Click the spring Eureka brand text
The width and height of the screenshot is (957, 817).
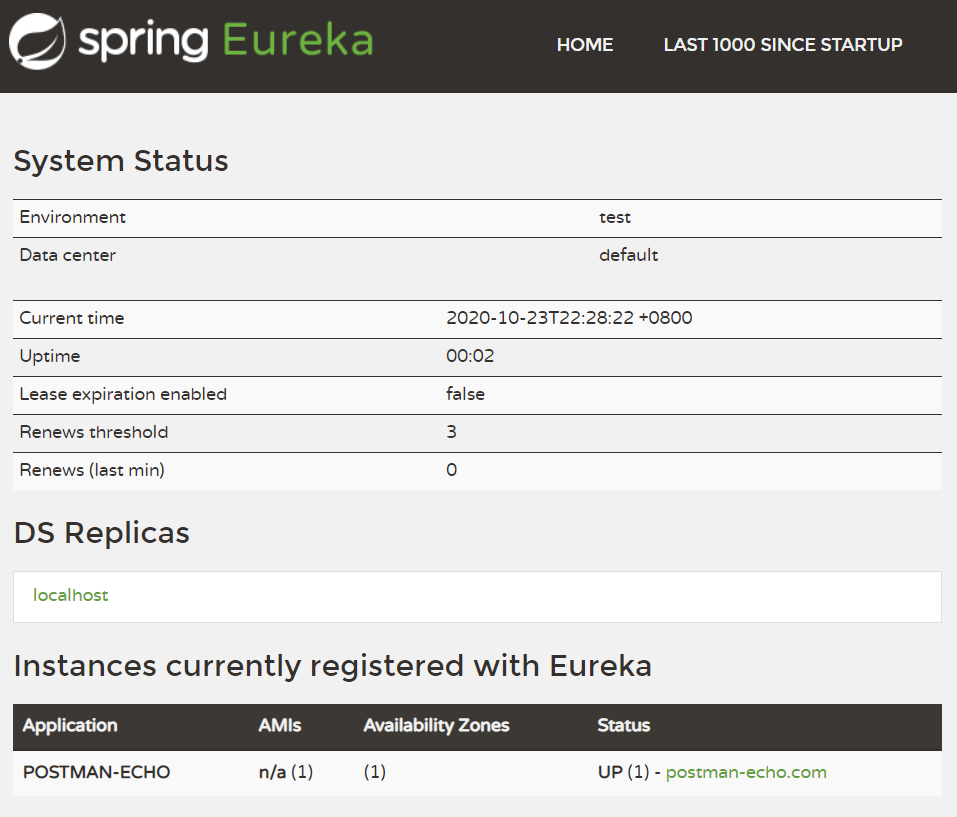[x=226, y=41]
